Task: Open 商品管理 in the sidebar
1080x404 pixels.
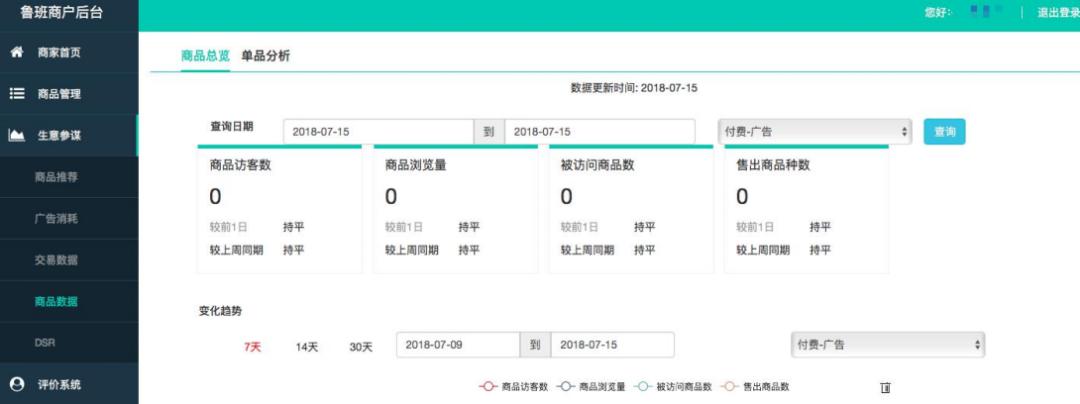Action: [69, 94]
